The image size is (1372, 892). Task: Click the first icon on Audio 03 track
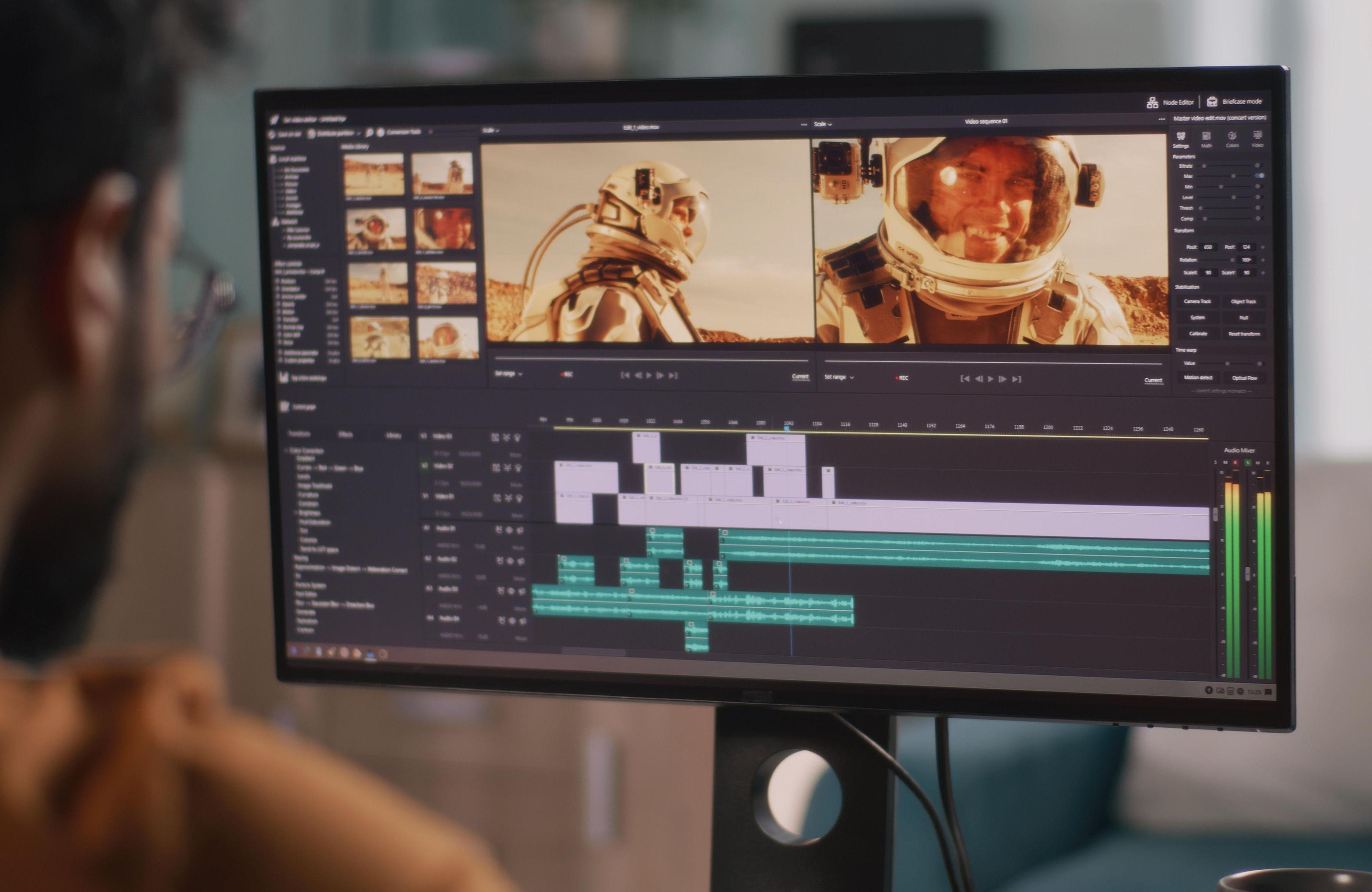point(500,590)
